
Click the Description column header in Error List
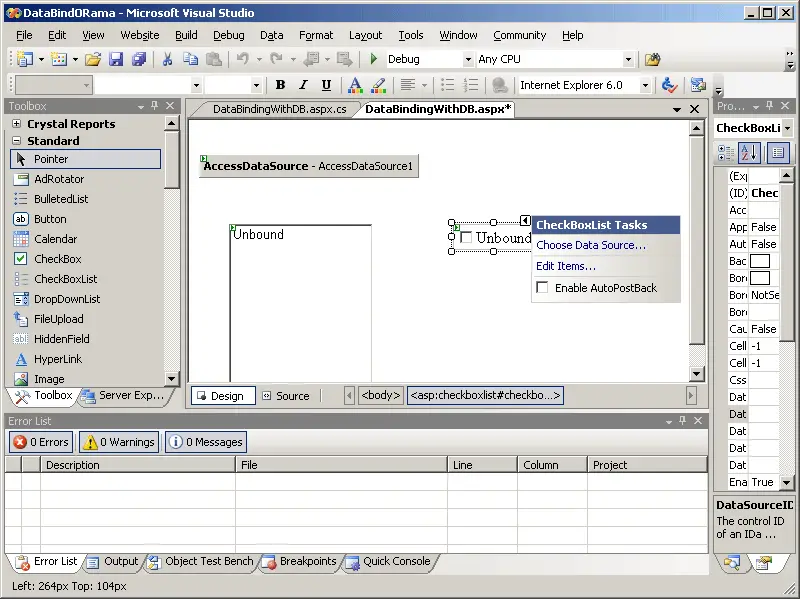point(138,465)
